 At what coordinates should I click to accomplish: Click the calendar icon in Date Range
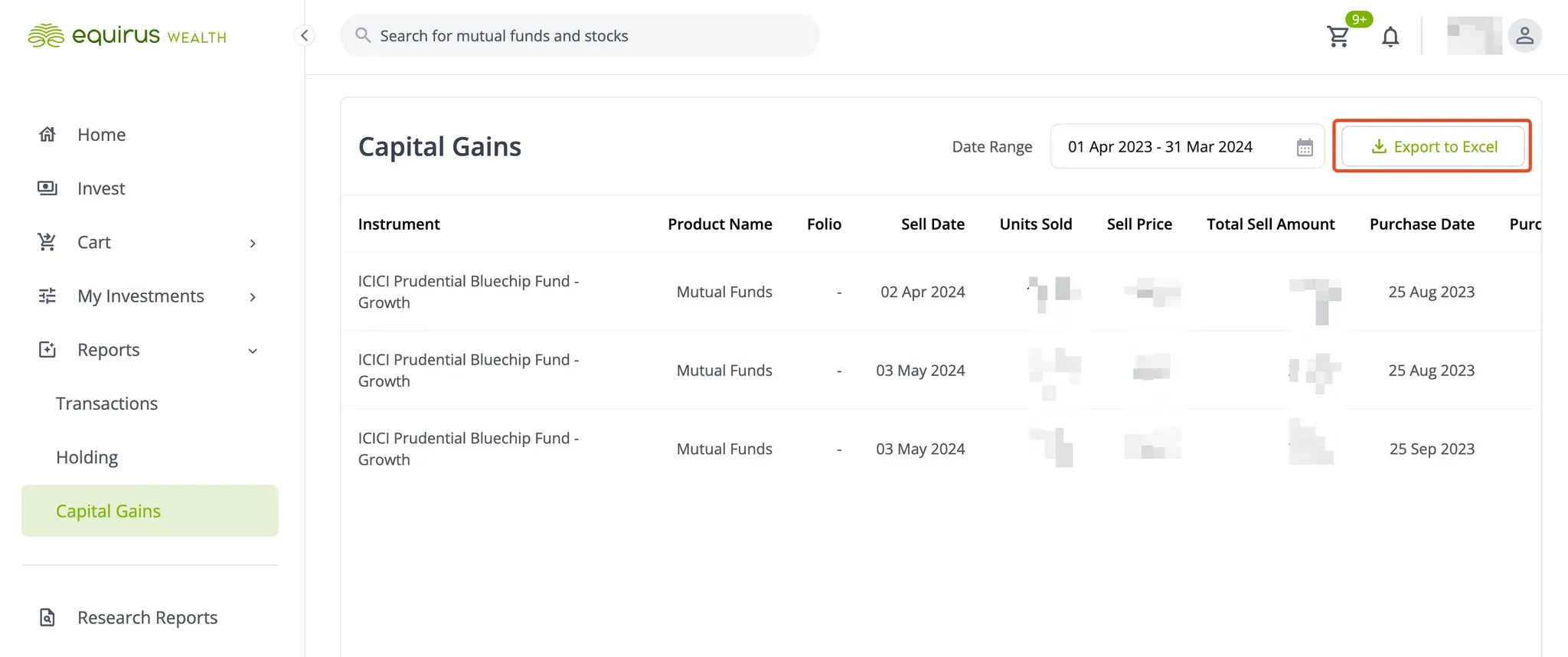click(1305, 147)
